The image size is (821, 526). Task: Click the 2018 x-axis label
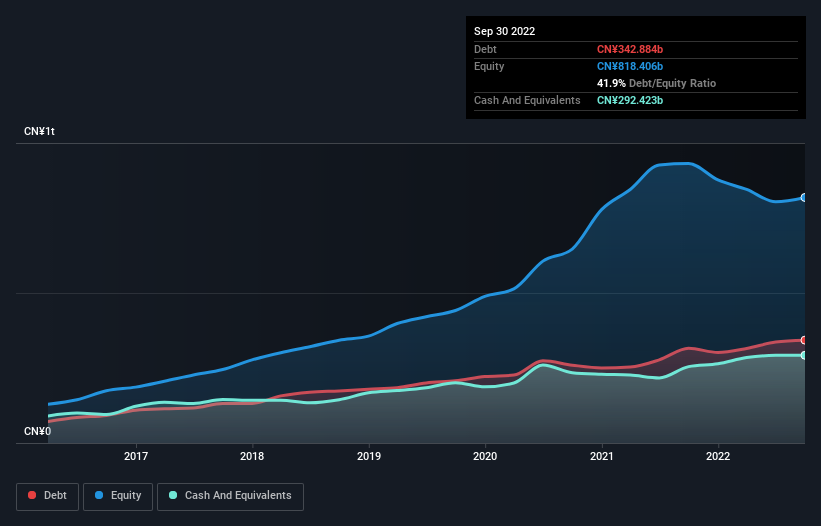click(x=252, y=456)
